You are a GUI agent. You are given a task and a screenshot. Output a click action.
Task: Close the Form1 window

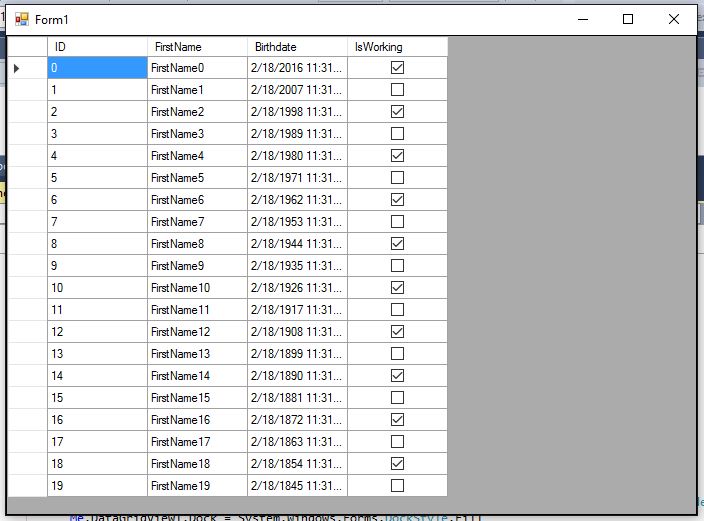point(674,19)
